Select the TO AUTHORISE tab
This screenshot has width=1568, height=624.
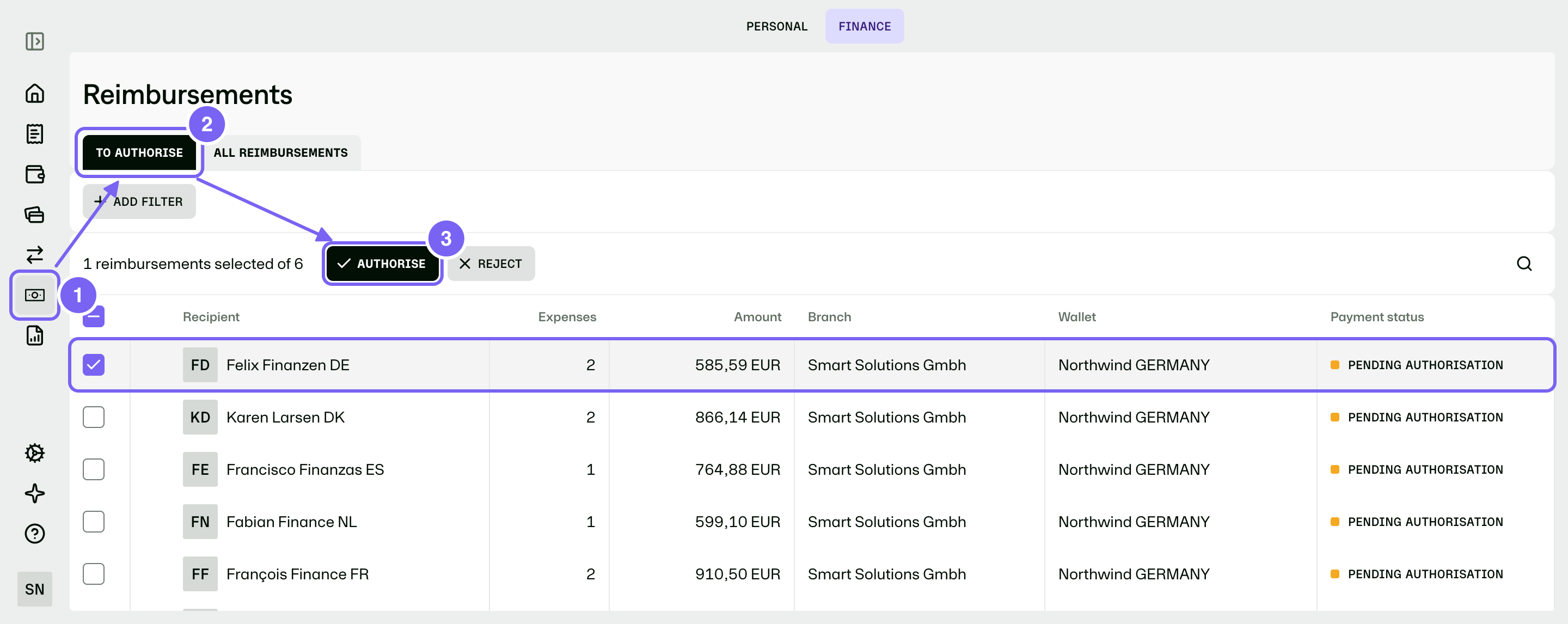coord(139,152)
